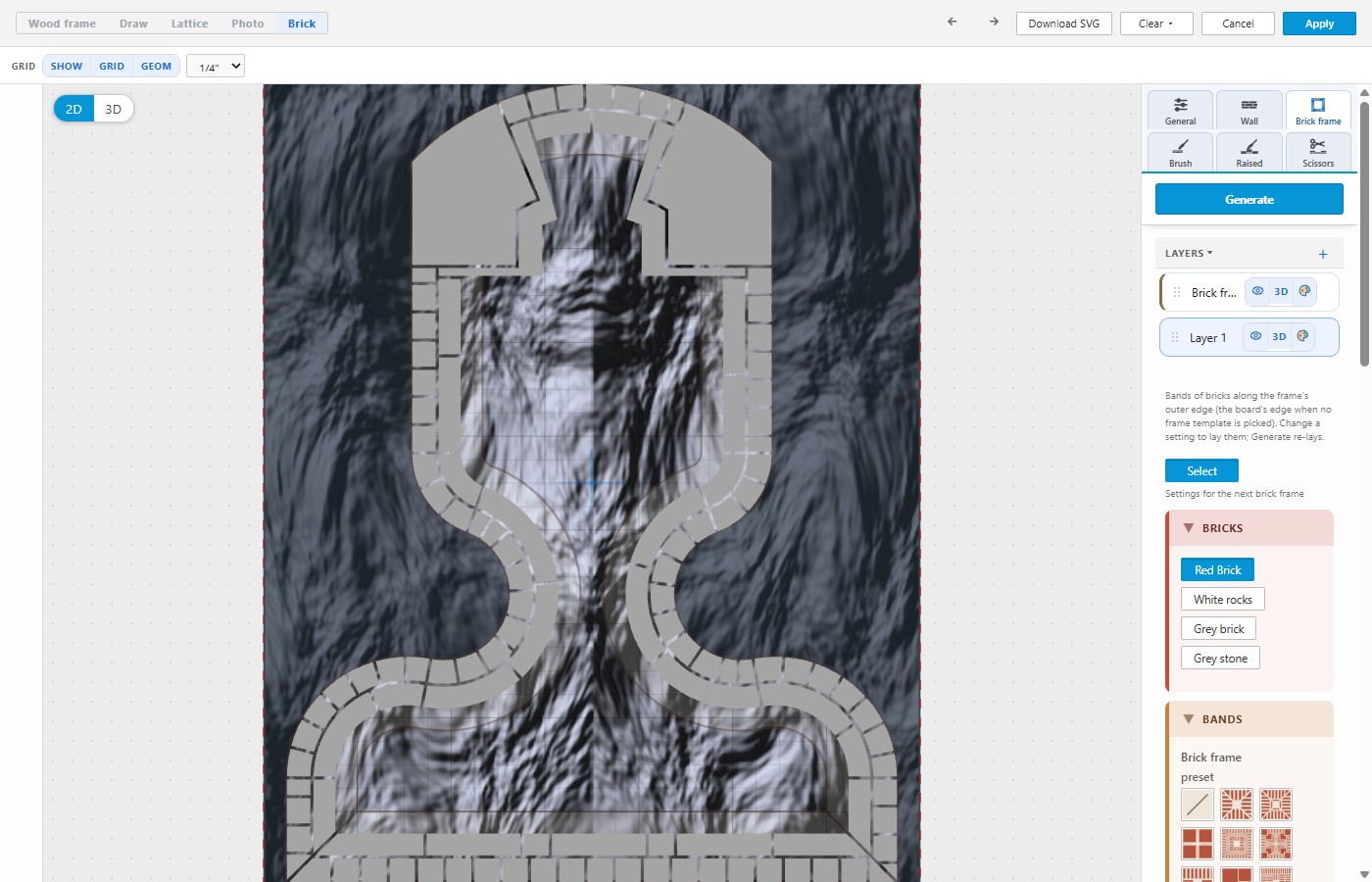Image resolution: width=1372 pixels, height=882 pixels.
Task: Toggle the GRID snap option
Action: tap(112, 66)
